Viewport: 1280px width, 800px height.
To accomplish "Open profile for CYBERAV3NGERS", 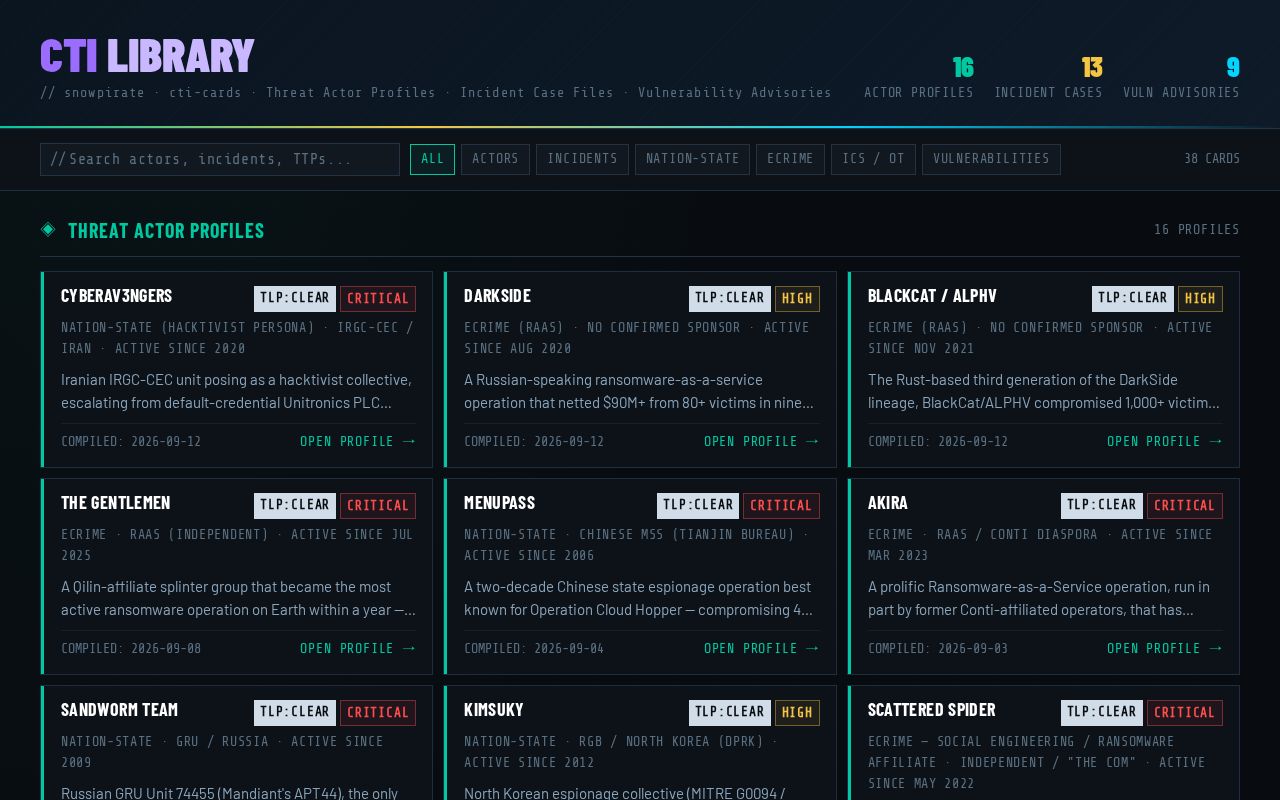I will 358,441.
